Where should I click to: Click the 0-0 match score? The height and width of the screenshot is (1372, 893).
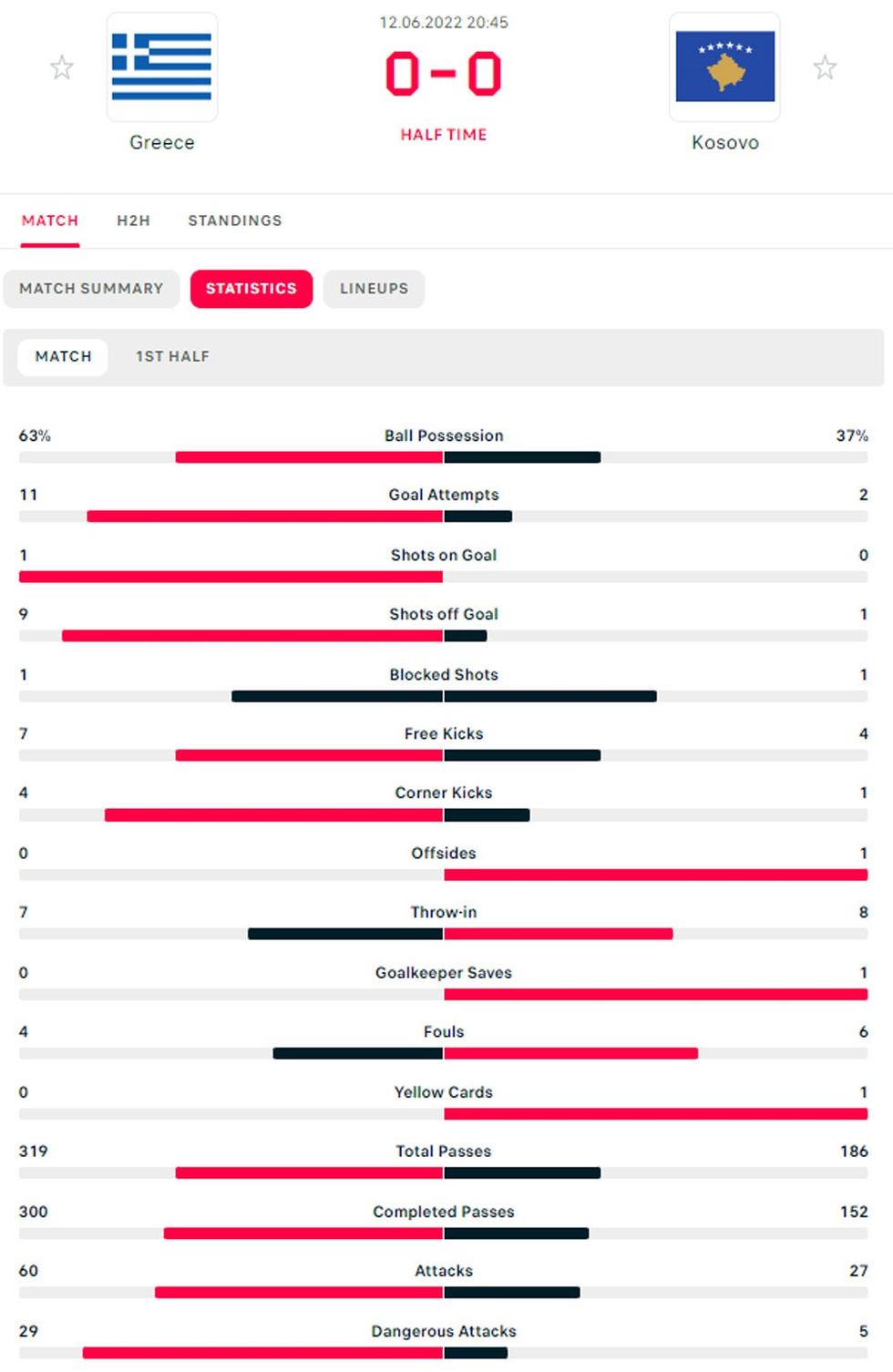pos(444,75)
